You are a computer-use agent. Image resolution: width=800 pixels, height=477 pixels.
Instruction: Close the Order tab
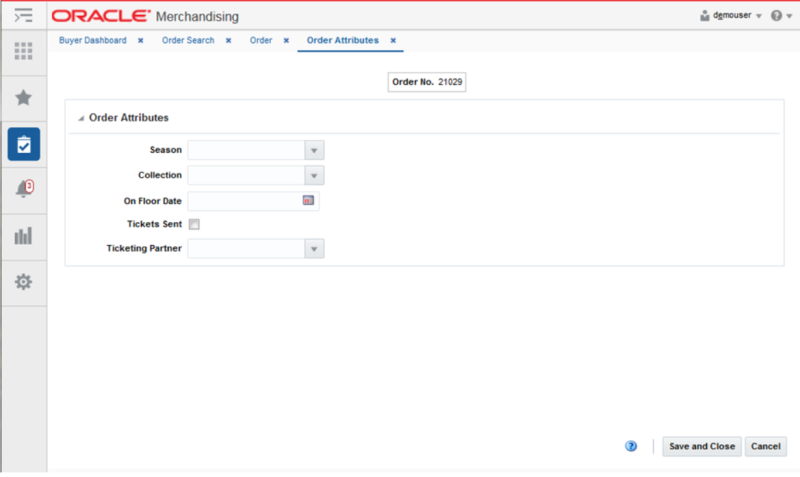point(286,40)
